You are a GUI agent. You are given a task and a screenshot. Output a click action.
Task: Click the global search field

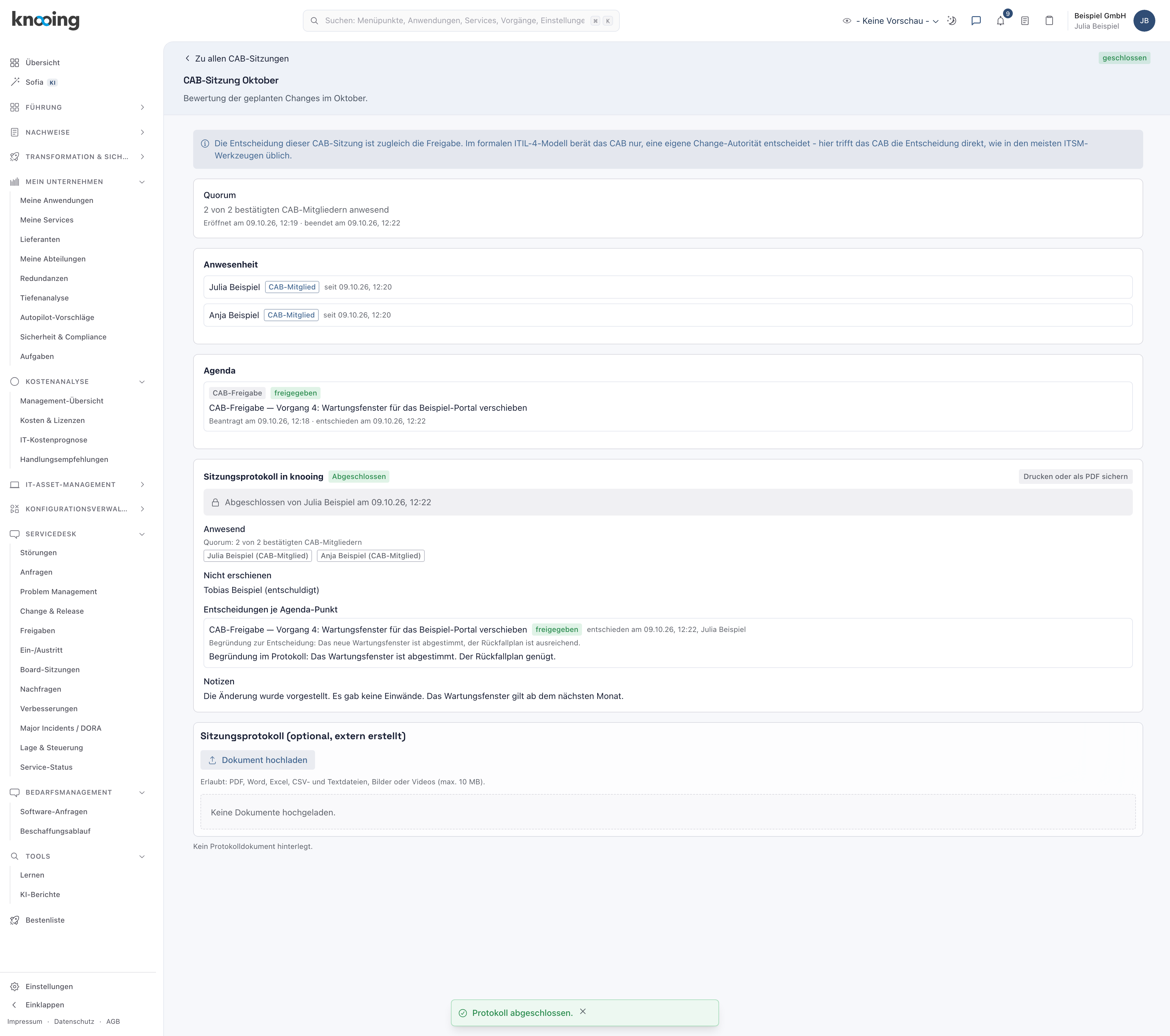point(461,21)
